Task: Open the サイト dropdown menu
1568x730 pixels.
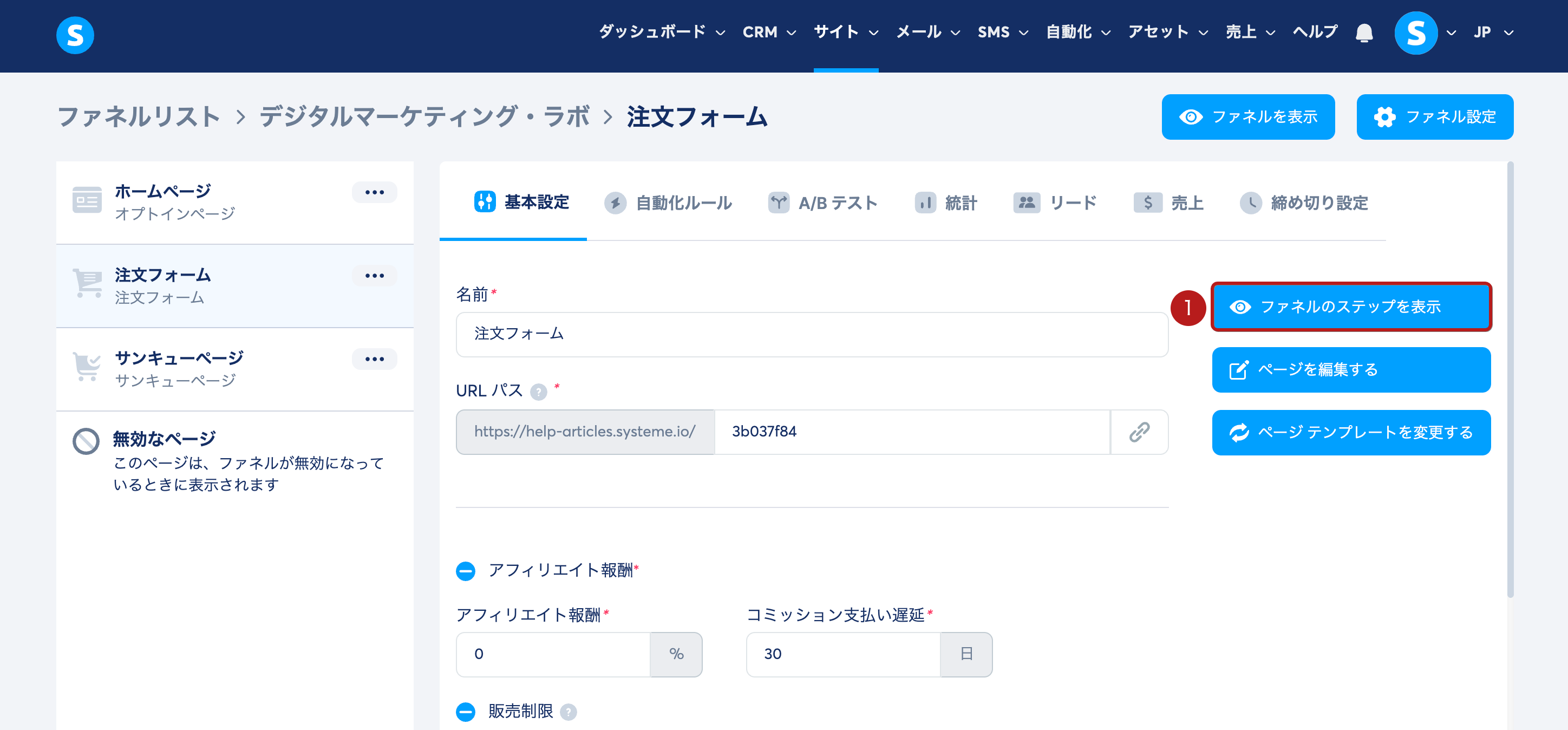Action: 846,32
